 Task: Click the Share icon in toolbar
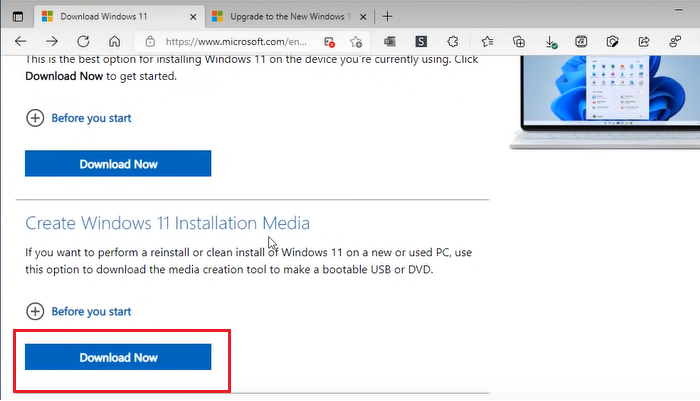646,41
